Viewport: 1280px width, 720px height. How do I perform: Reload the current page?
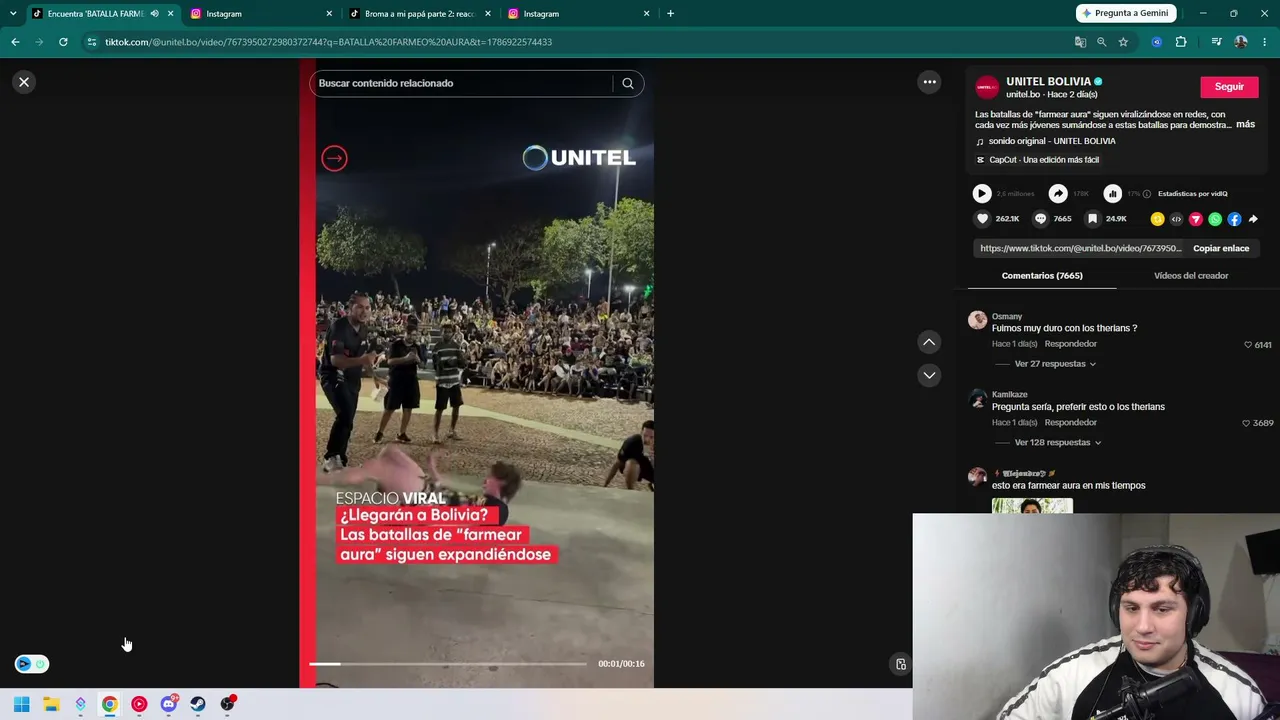tap(63, 42)
